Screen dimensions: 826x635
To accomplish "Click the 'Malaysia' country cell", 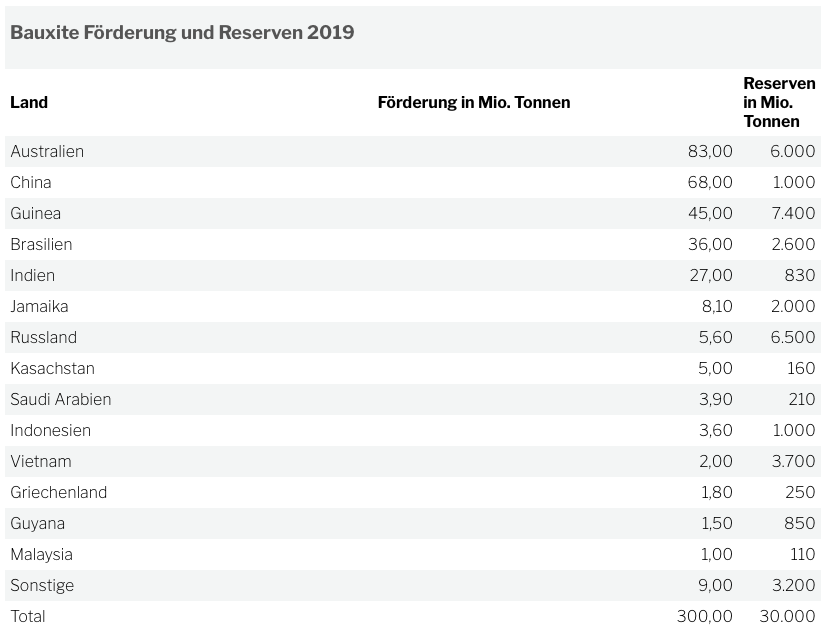I will [x=41, y=555].
